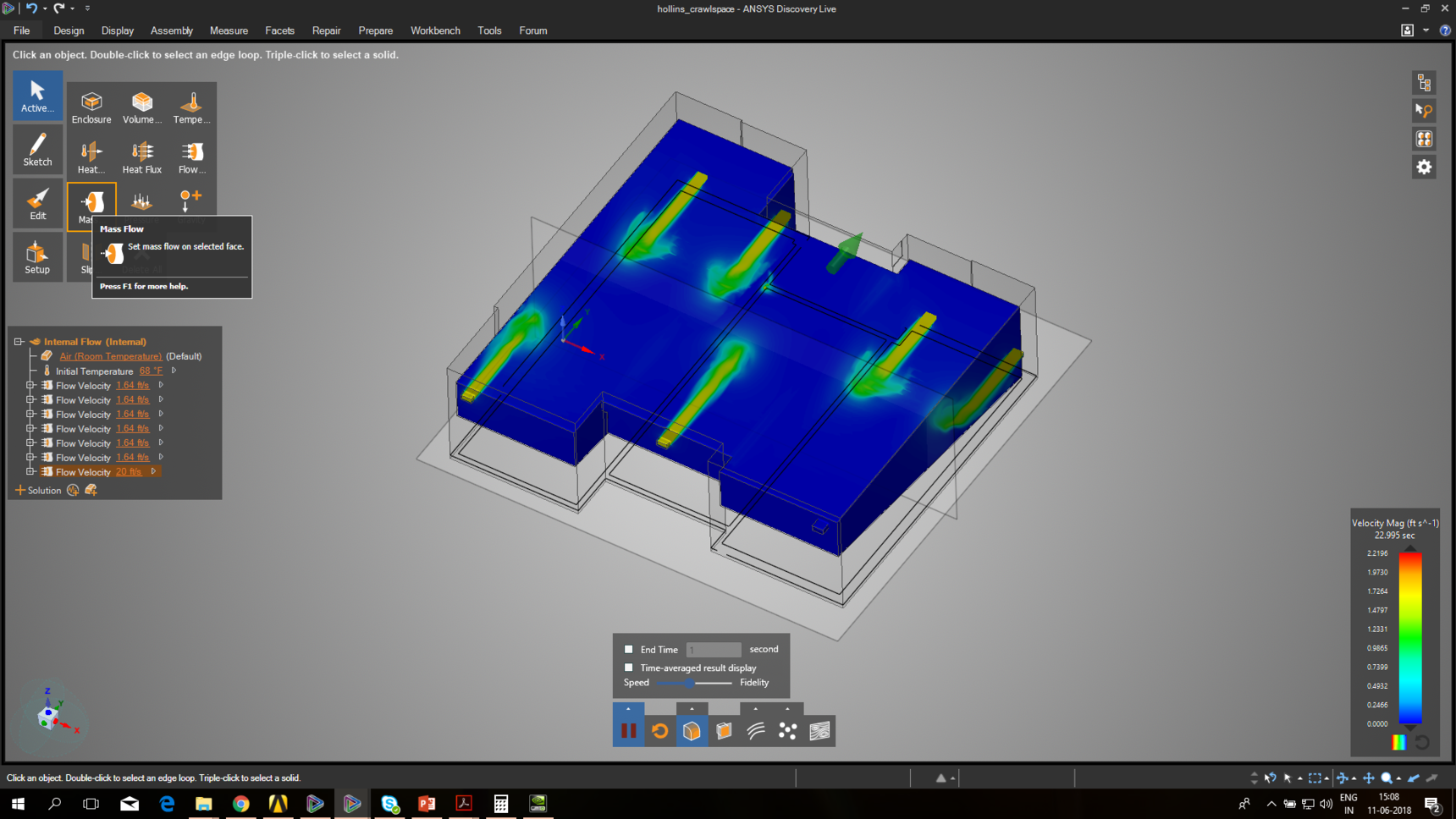
Task: Click the pan view tool in status bar
Action: click(x=1369, y=778)
